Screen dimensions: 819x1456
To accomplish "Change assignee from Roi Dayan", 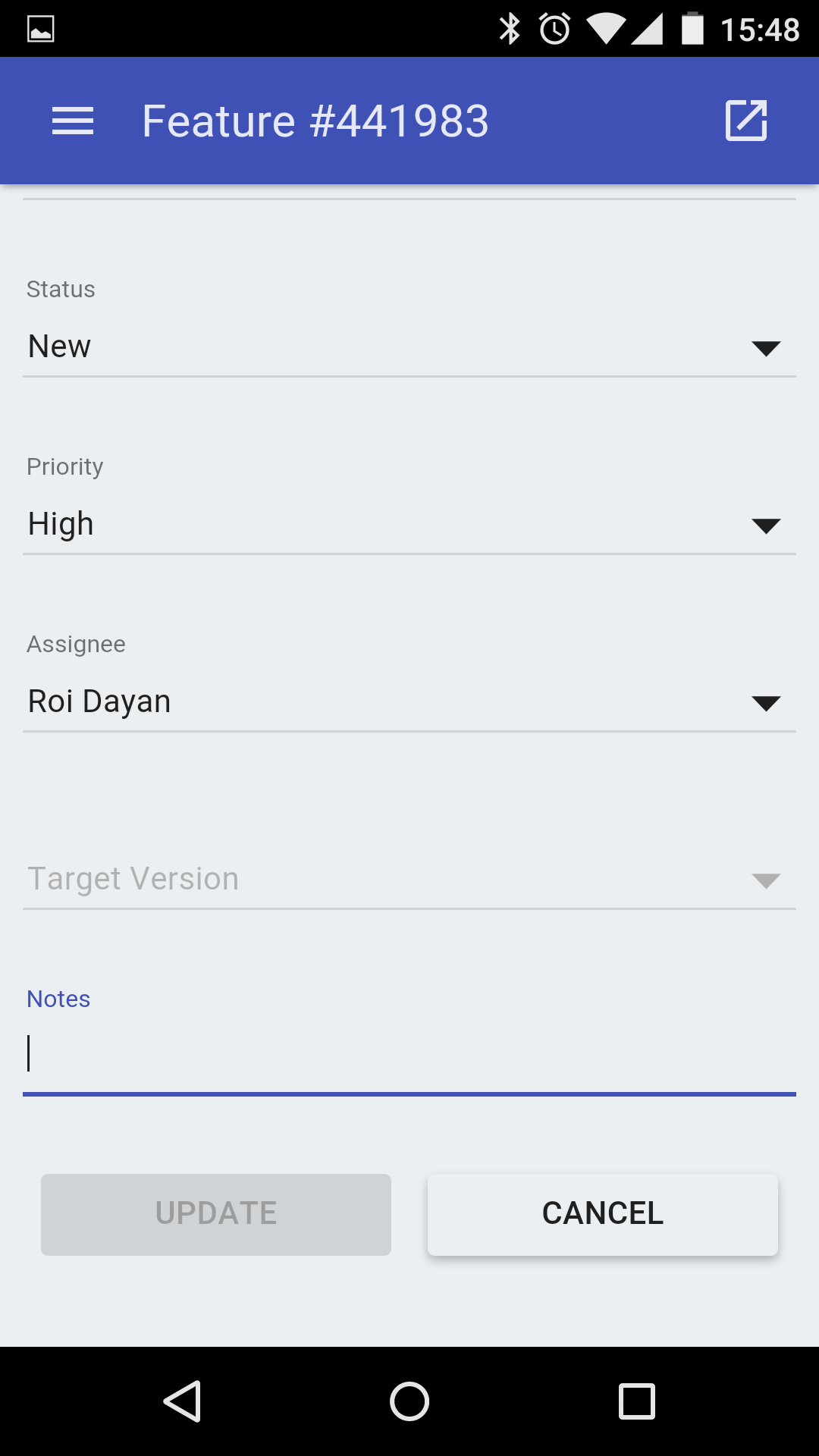I will click(379, 702).
